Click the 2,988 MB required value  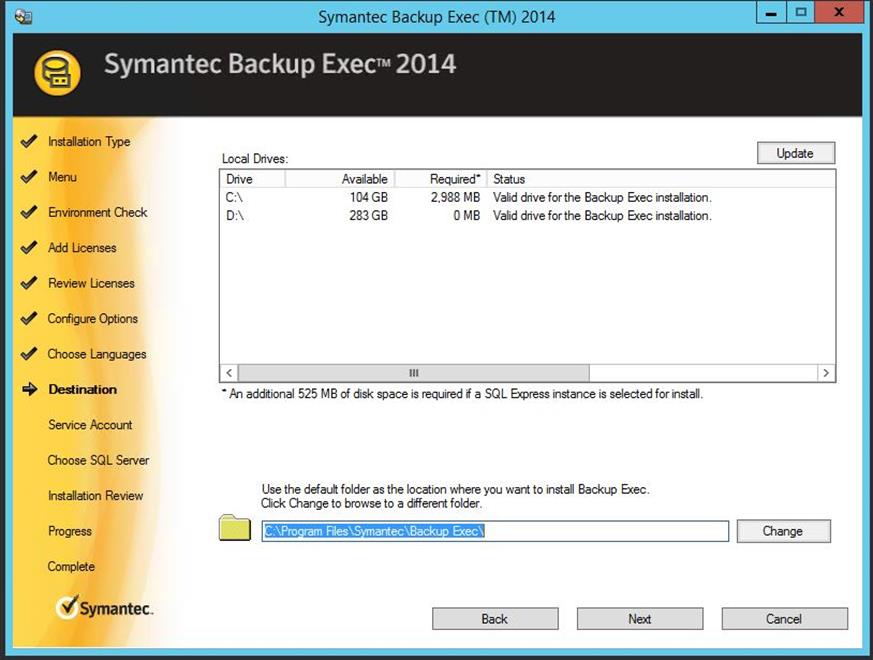[x=455, y=198]
